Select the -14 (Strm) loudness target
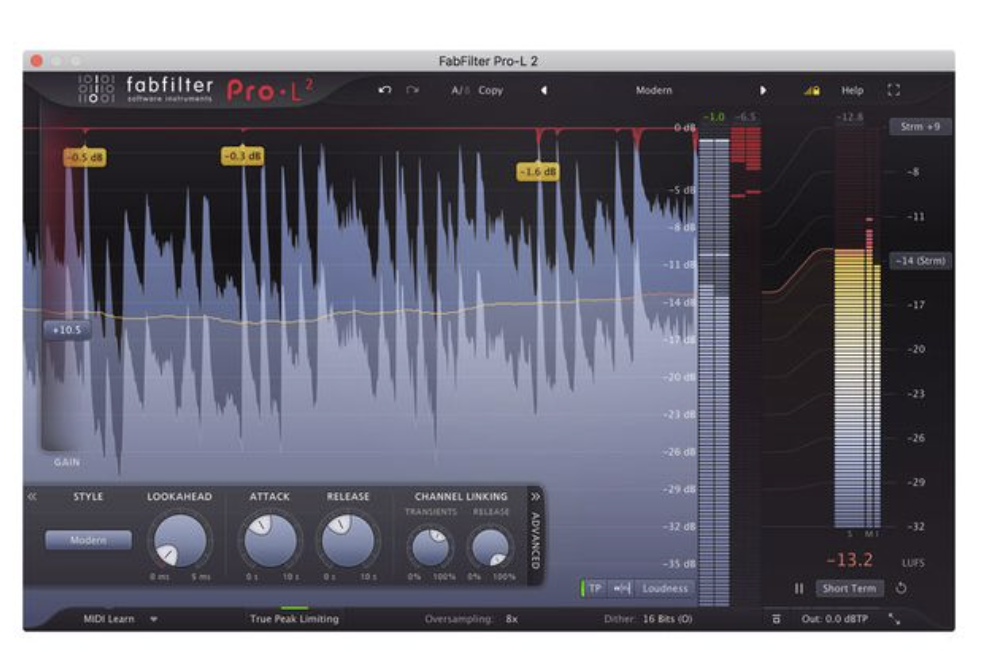This screenshot has width=984, height=664. (x=920, y=260)
